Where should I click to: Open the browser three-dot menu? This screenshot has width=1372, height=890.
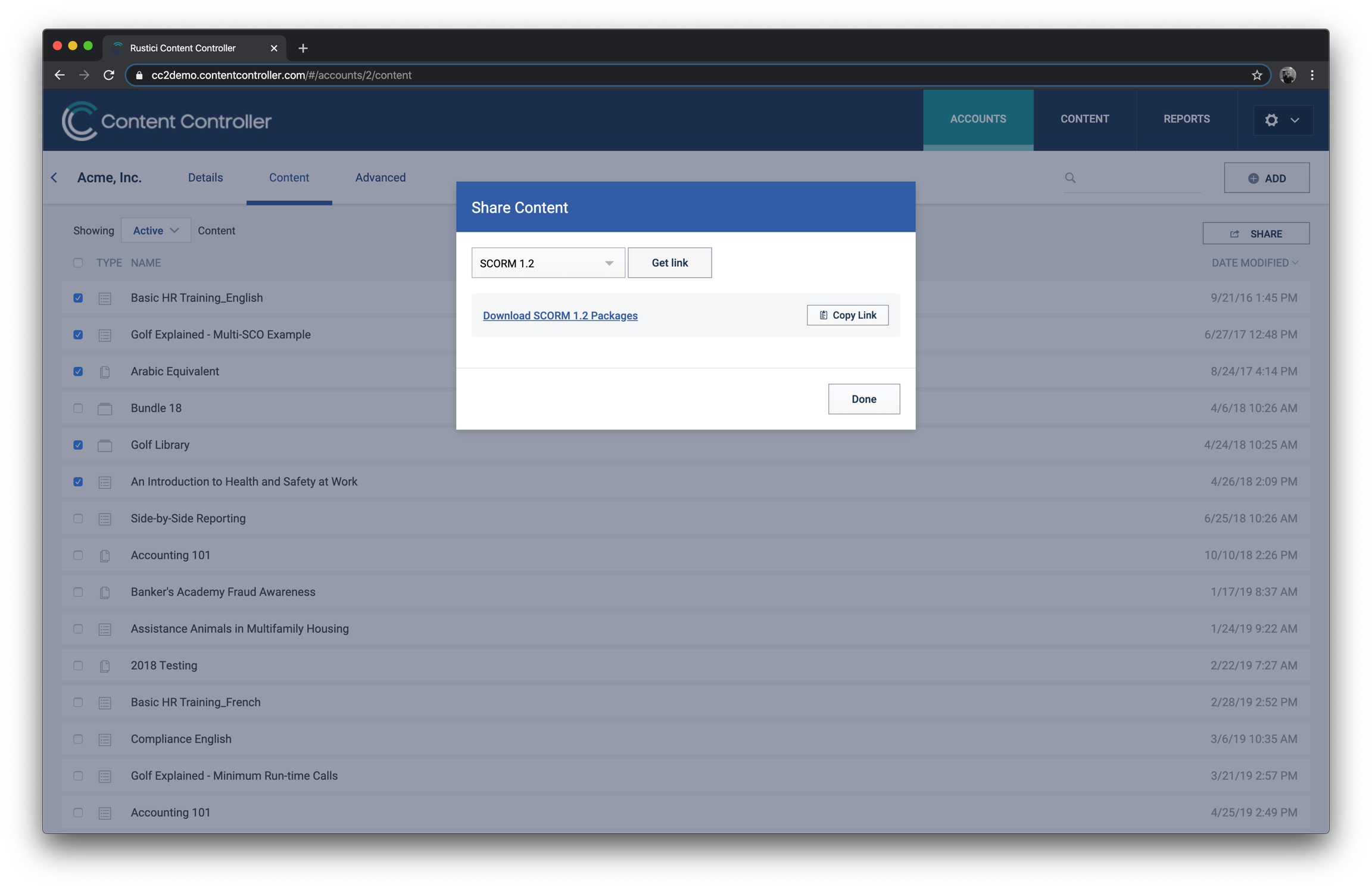pyautogui.click(x=1312, y=75)
